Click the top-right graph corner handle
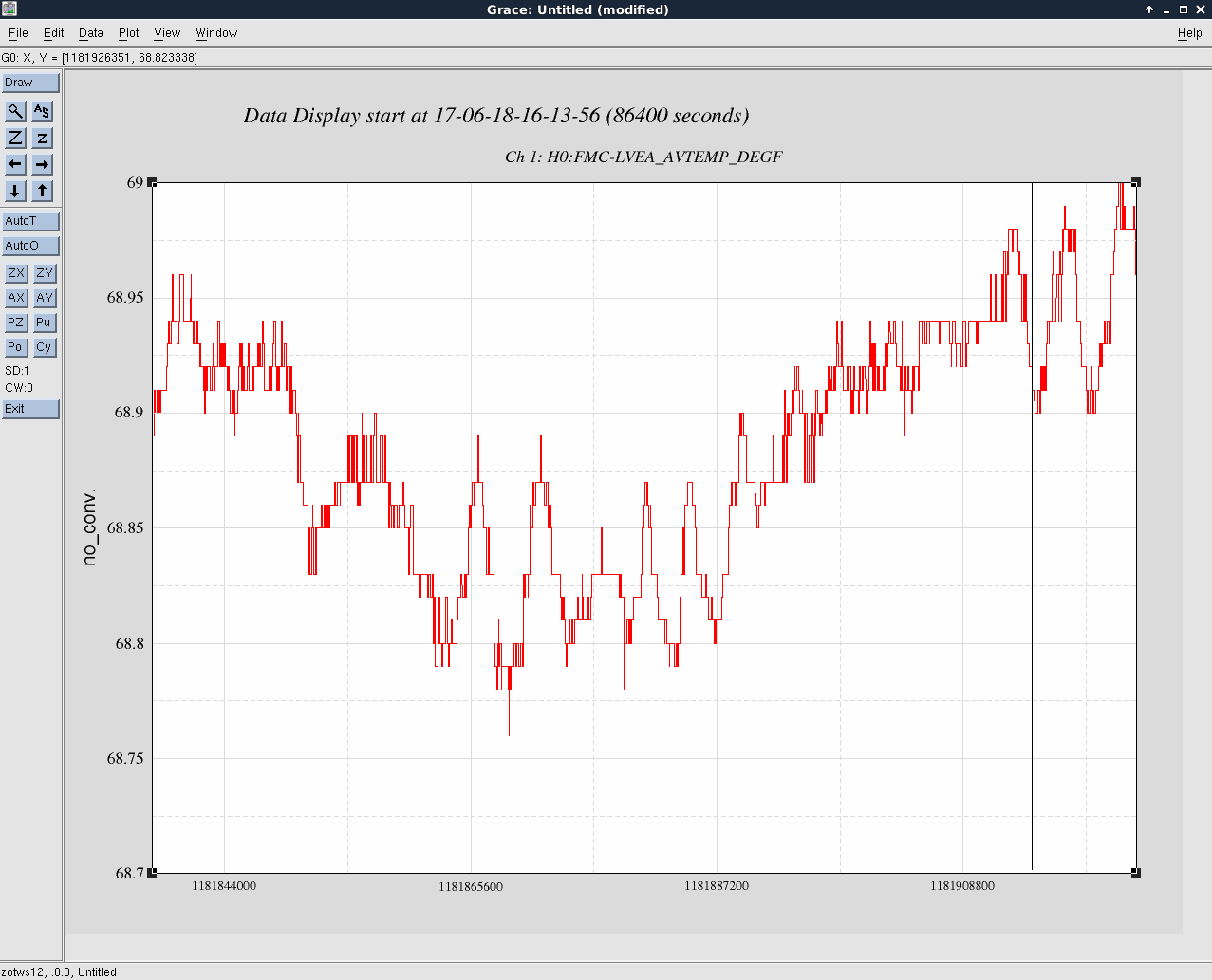 tap(1136, 182)
